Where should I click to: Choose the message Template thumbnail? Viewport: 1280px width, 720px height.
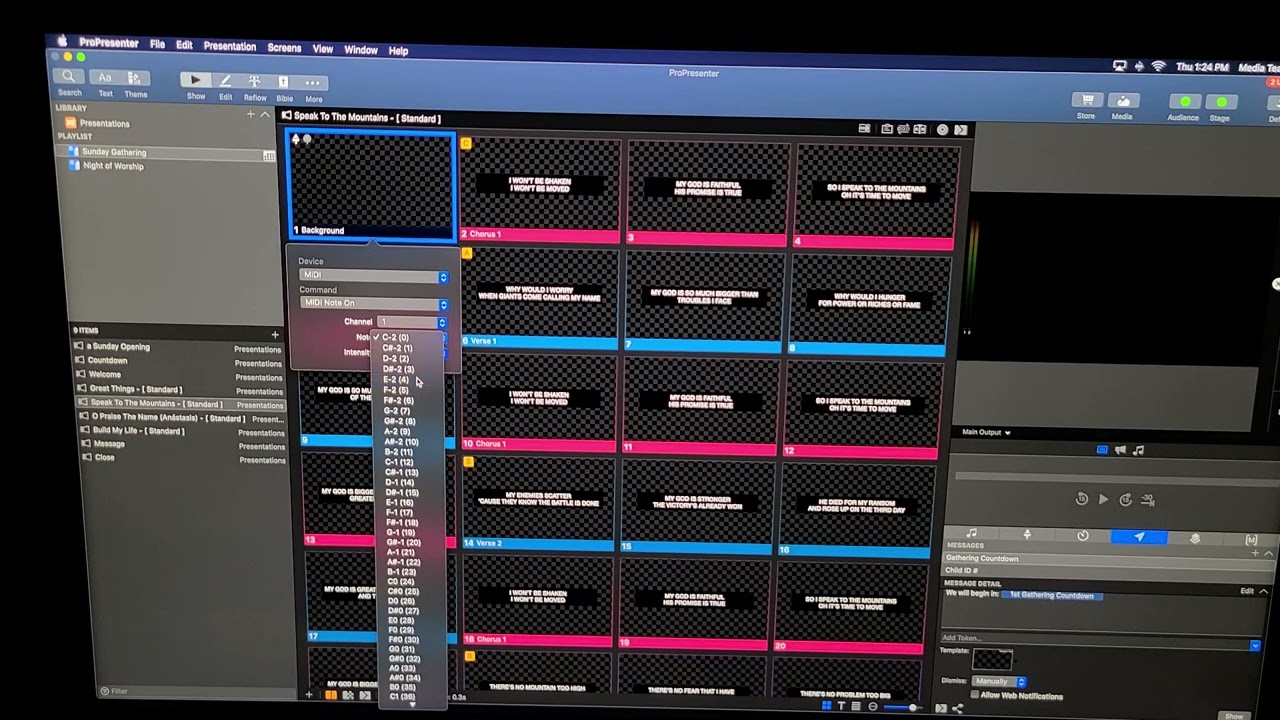click(993, 659)
